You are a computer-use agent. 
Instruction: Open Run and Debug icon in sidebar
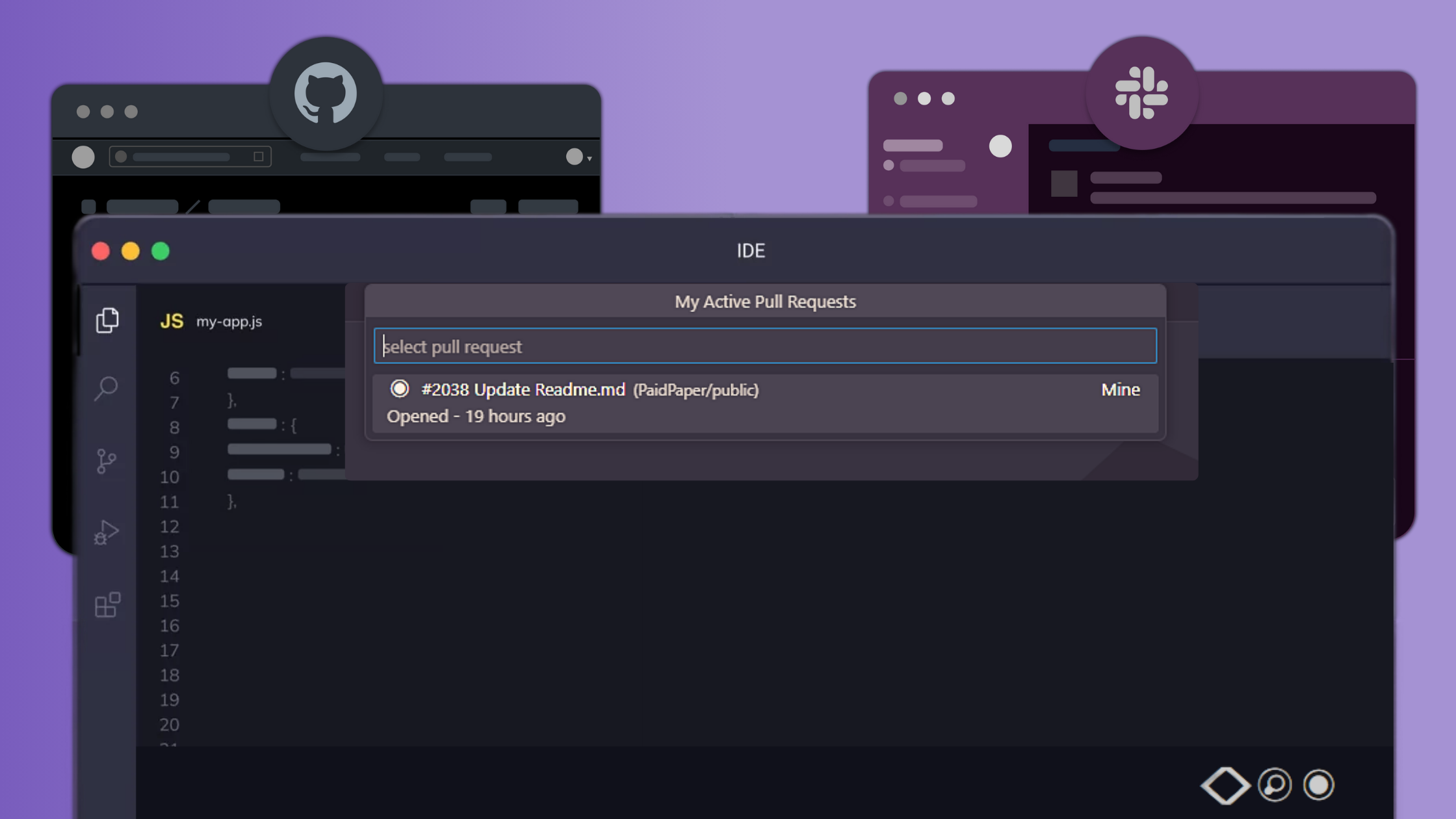107,532
